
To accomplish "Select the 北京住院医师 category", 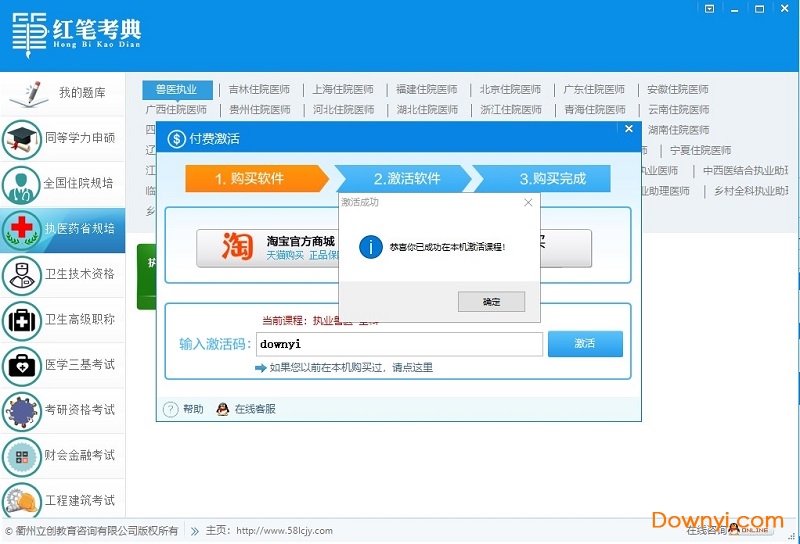I will coord(510,90).
